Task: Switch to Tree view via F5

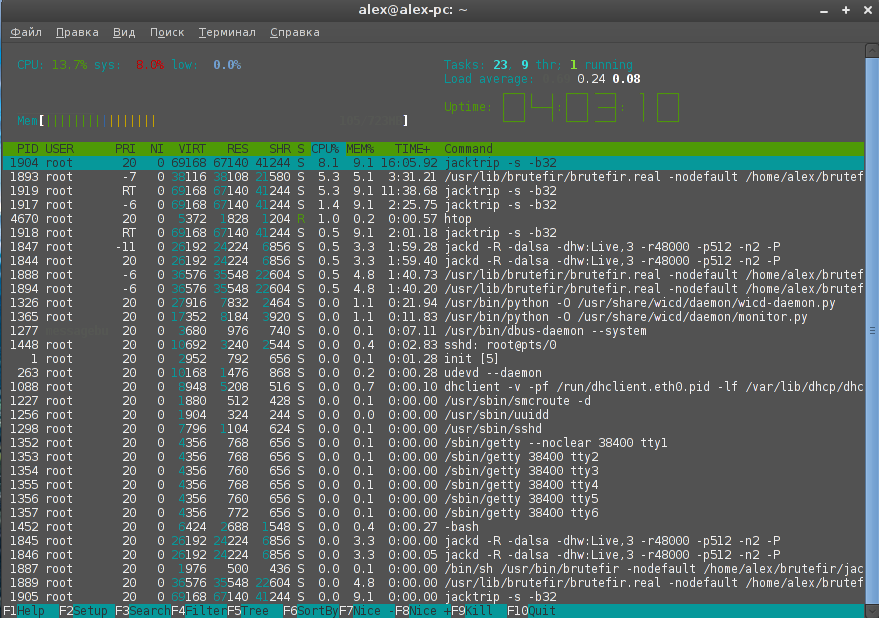Action: (254, 610)
